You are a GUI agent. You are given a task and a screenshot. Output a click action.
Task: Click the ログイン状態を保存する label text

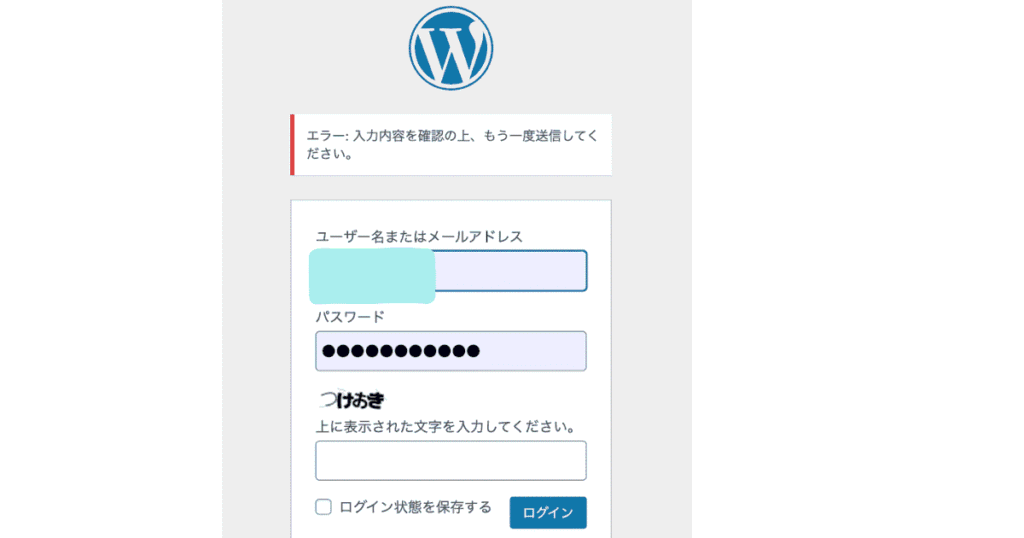tap(415, 507)
